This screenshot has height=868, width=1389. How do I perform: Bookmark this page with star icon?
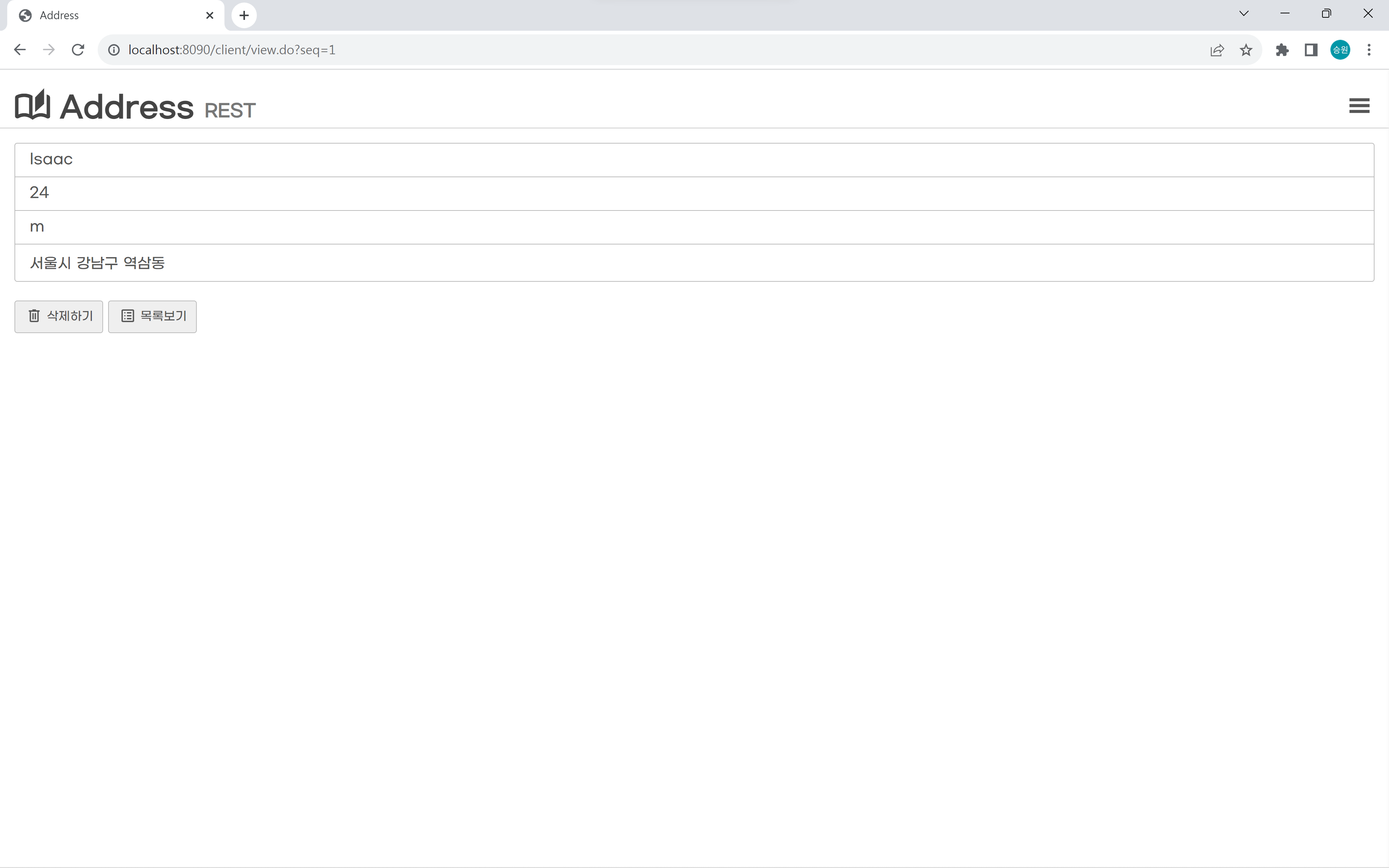pos(1245,50)
